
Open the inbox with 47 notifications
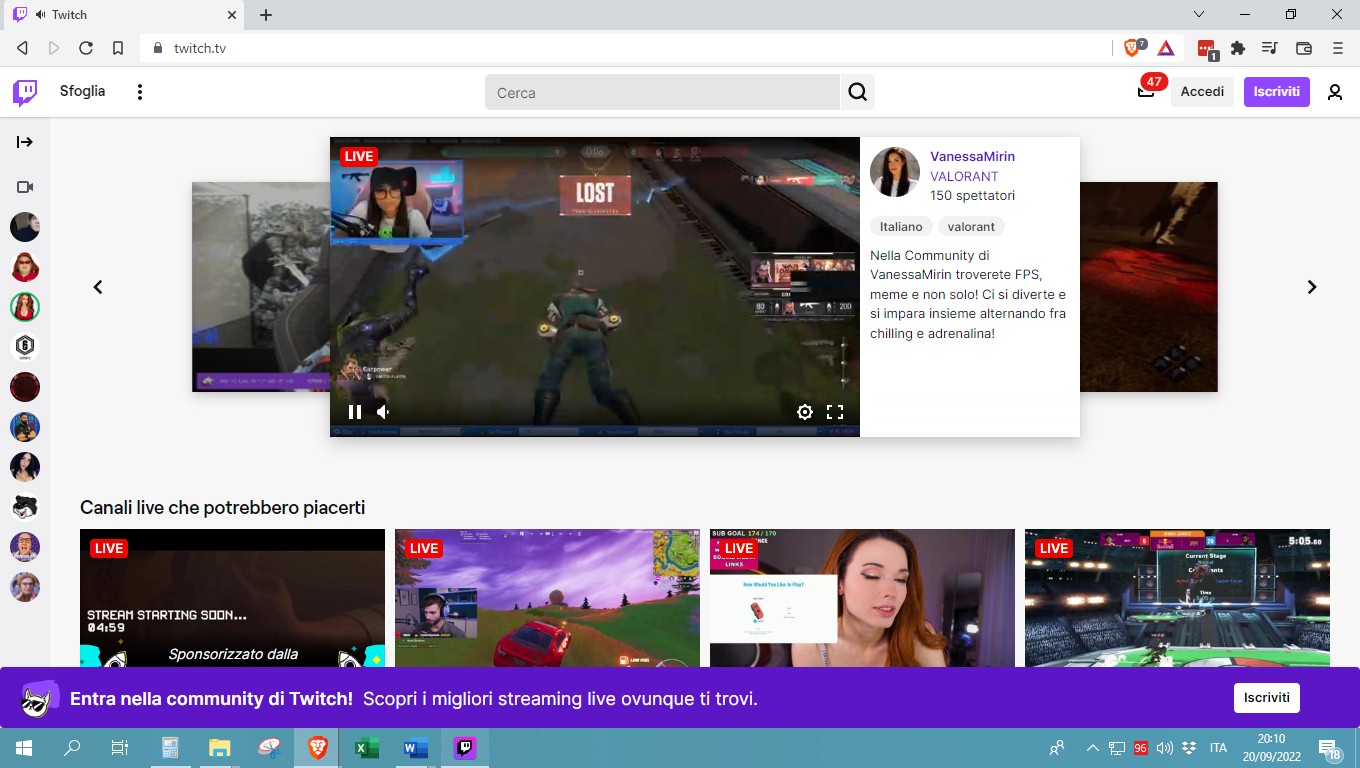tap(1146, 92)
